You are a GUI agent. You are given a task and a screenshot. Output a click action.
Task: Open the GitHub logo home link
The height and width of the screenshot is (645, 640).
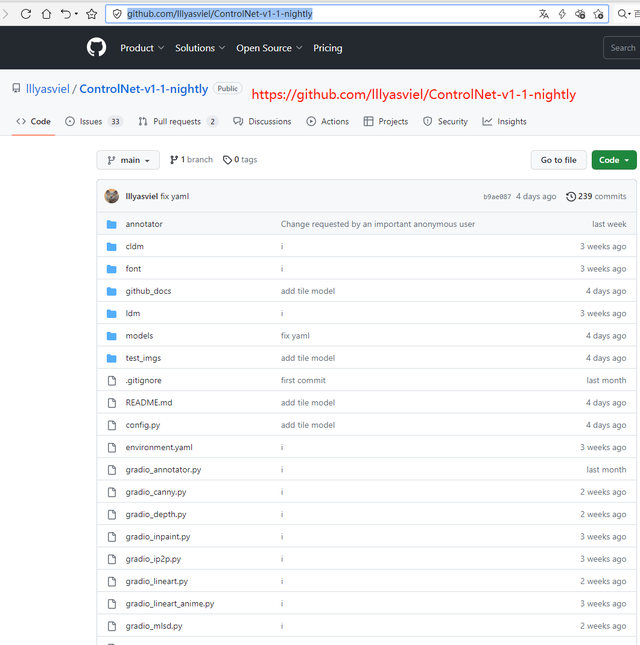[96, 47]
